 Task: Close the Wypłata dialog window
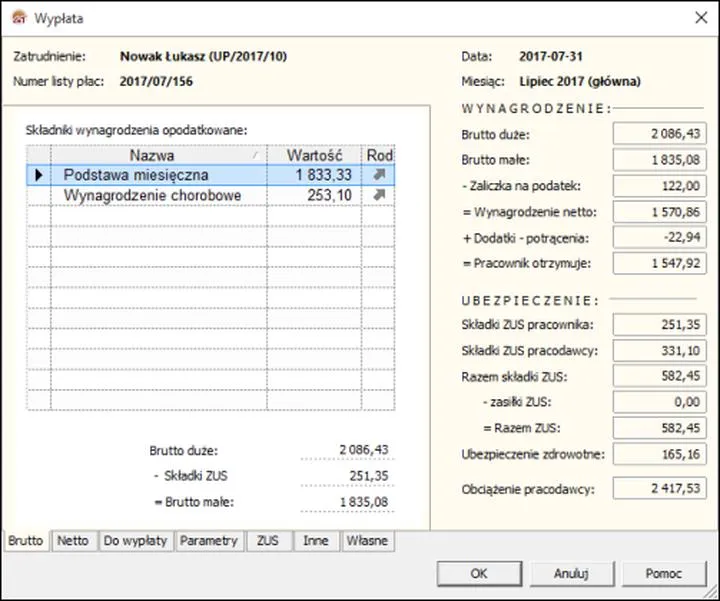[x=696, y=18]
